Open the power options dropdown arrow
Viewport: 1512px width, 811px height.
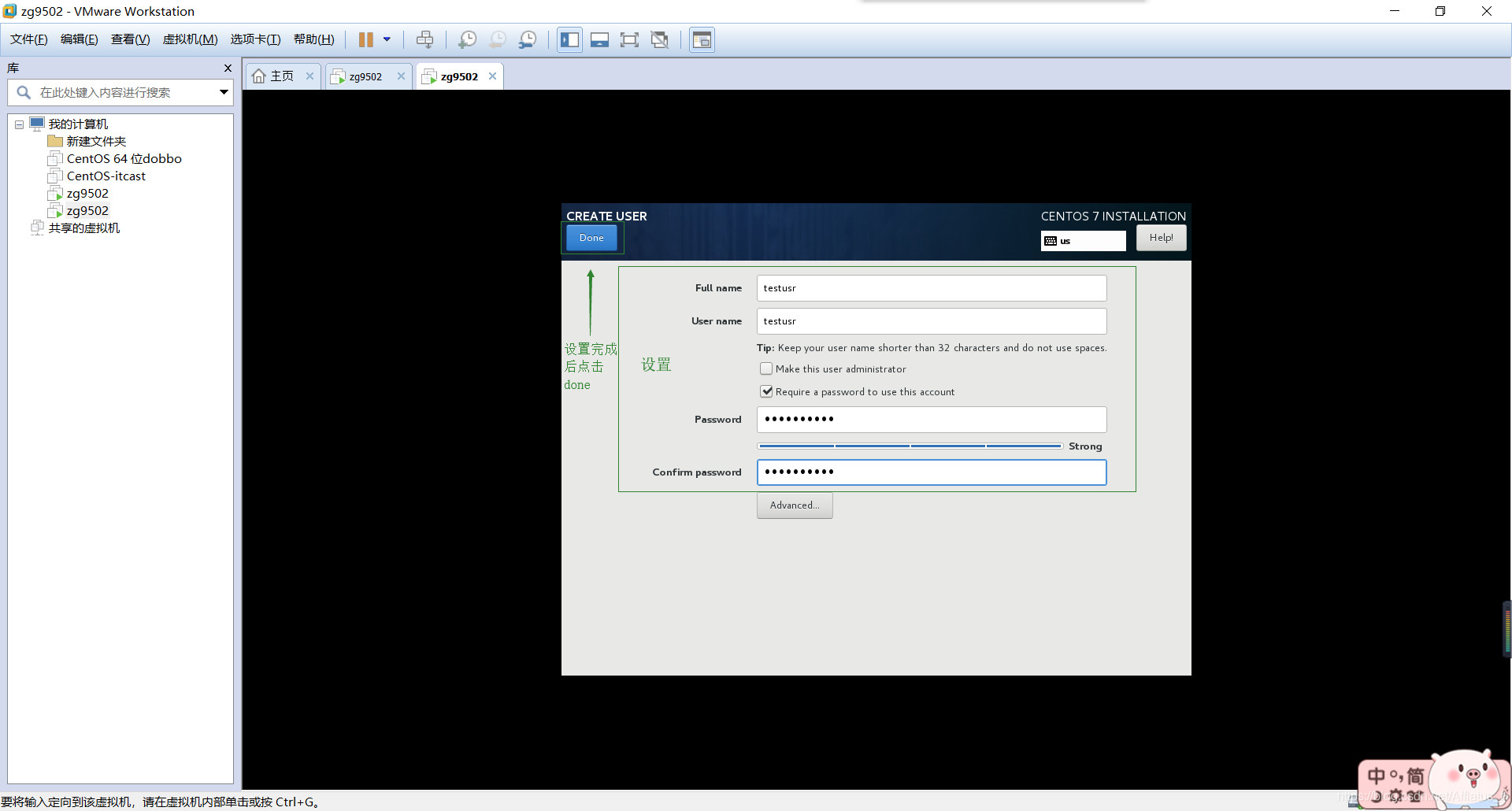[x=387, y=39]
